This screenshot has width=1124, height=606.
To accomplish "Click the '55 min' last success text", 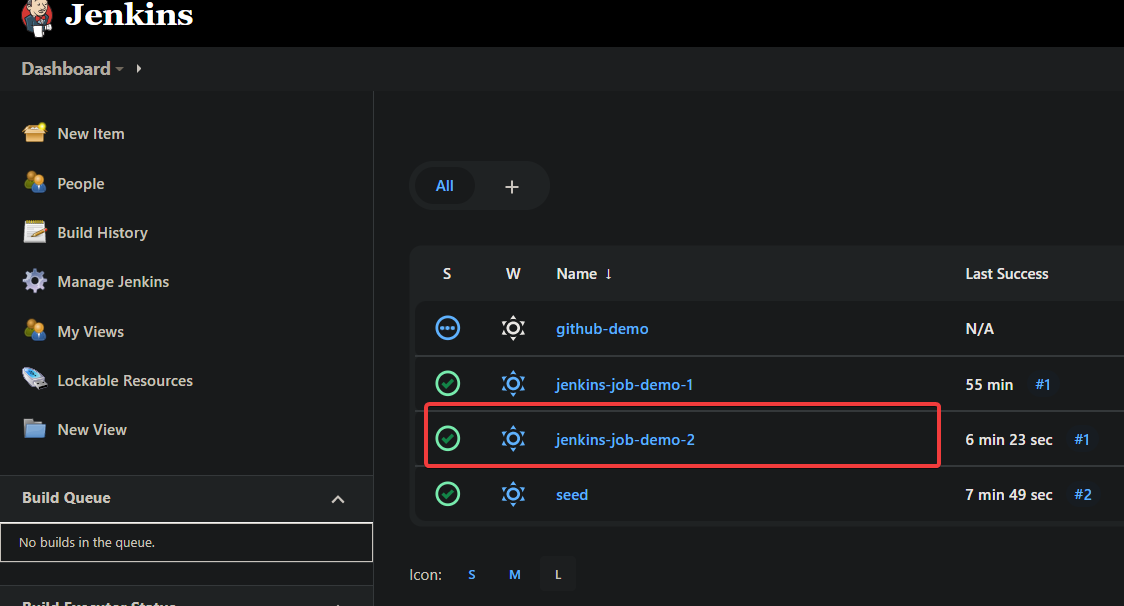I will [989, 385].
